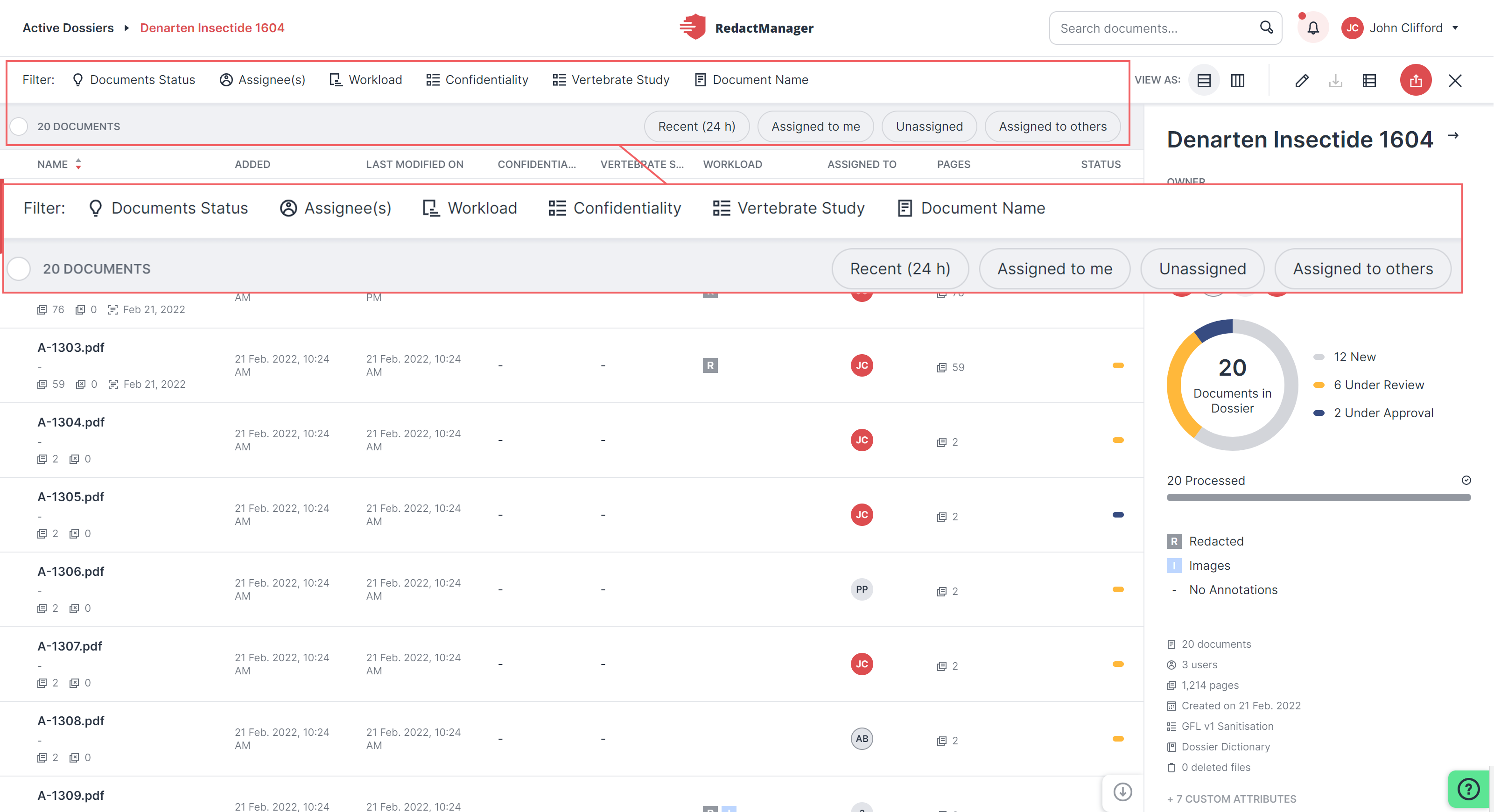Open document A-1305.pdf
Screen dimensions: 1494x812
[71, 497]
